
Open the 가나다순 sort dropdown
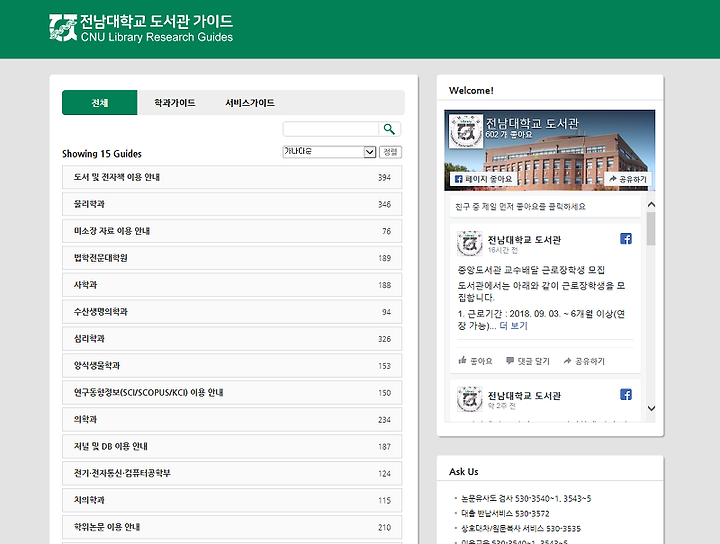coord(329,151)
